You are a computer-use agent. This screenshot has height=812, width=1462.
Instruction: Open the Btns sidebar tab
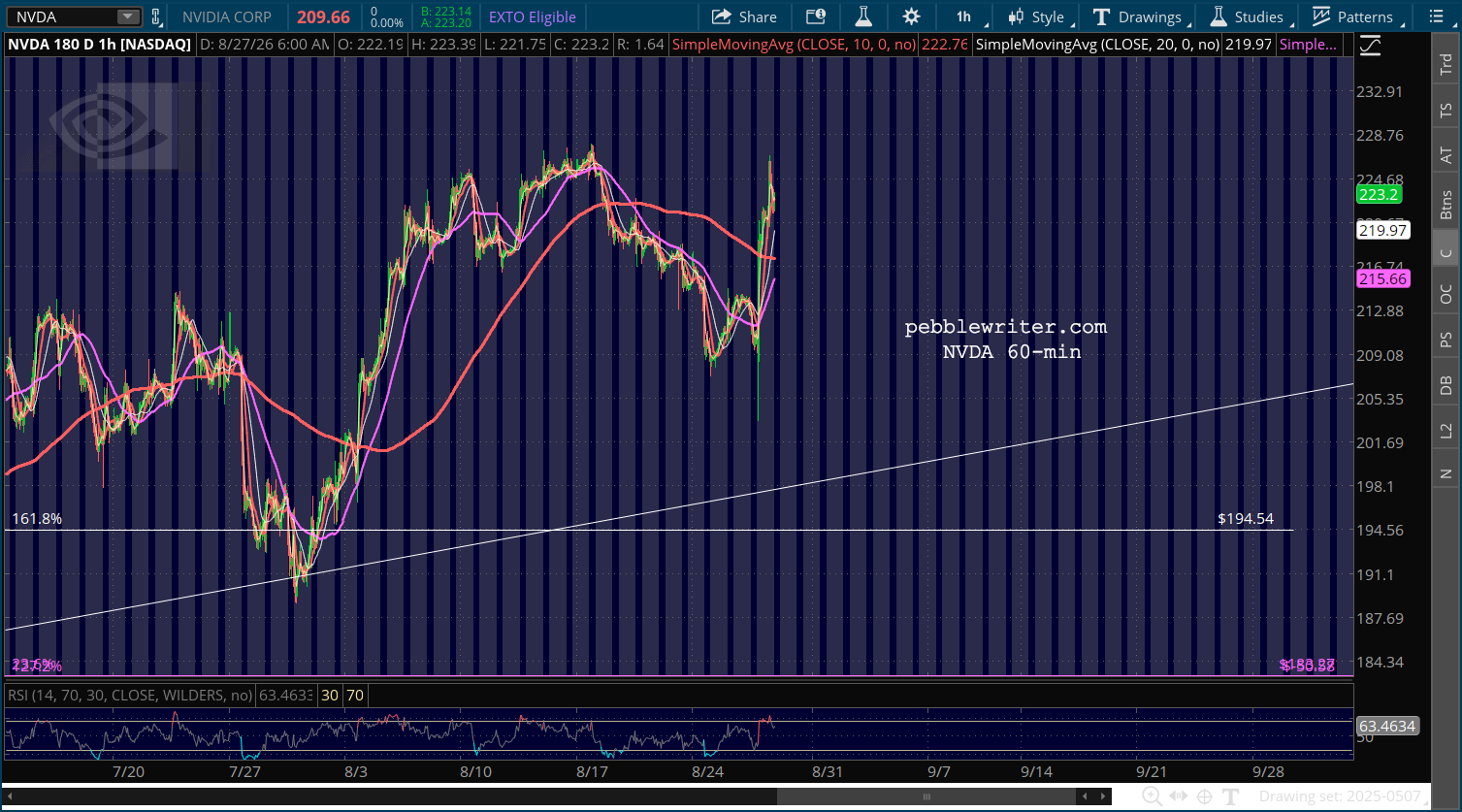[1446, 204]
